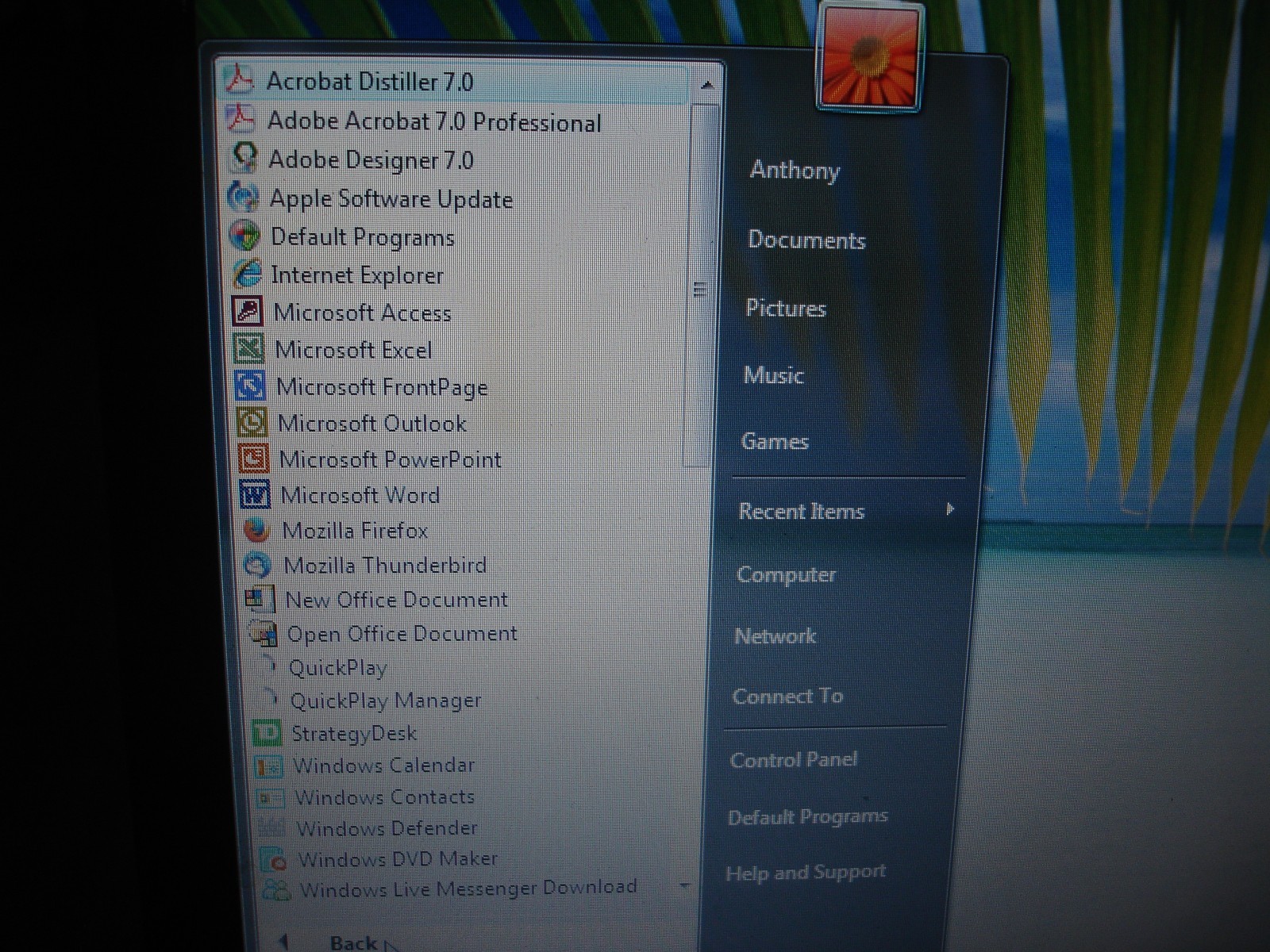Select the "Windows DVD Maker" label

[x=398, y=858]
